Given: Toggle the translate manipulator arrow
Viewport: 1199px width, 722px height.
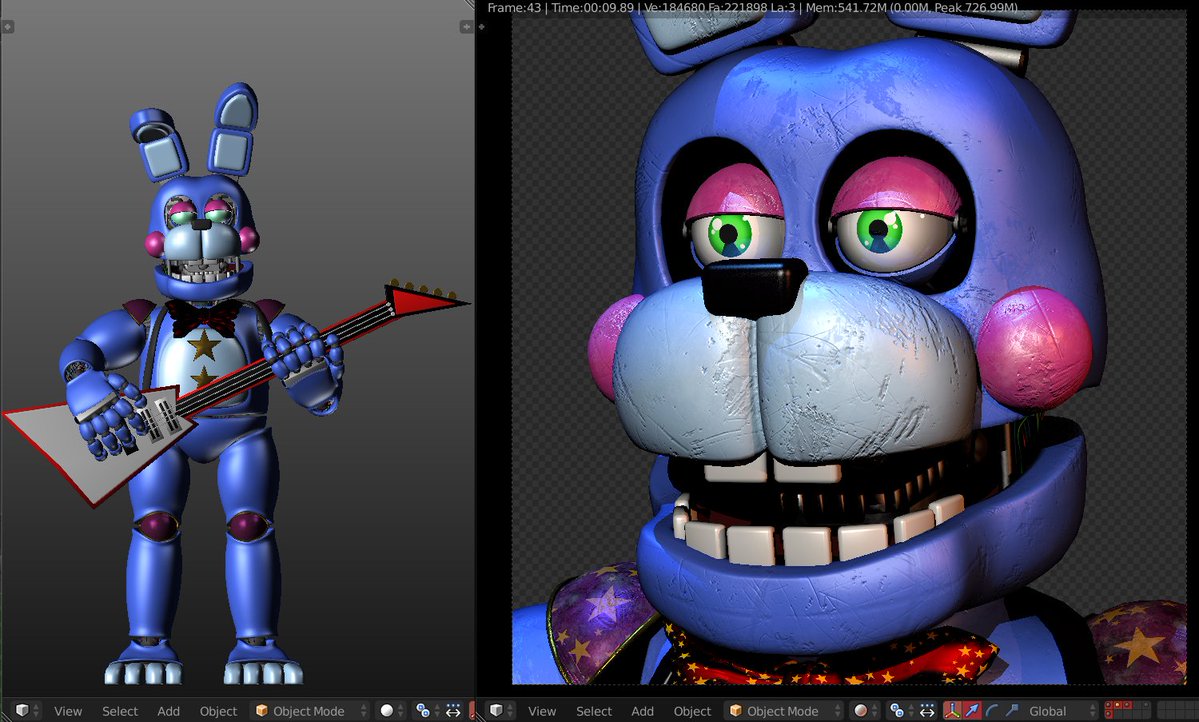Looking at the screenshot, I should 972,711.
